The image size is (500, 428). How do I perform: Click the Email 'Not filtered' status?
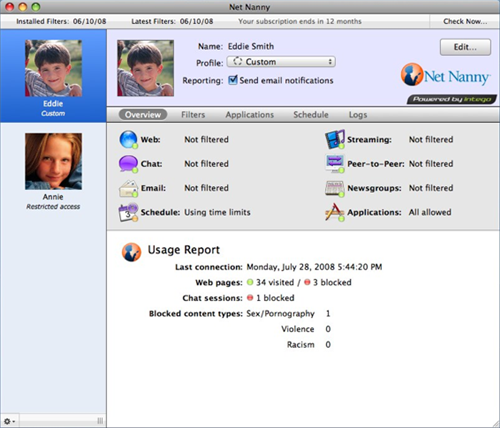point(206,188)
